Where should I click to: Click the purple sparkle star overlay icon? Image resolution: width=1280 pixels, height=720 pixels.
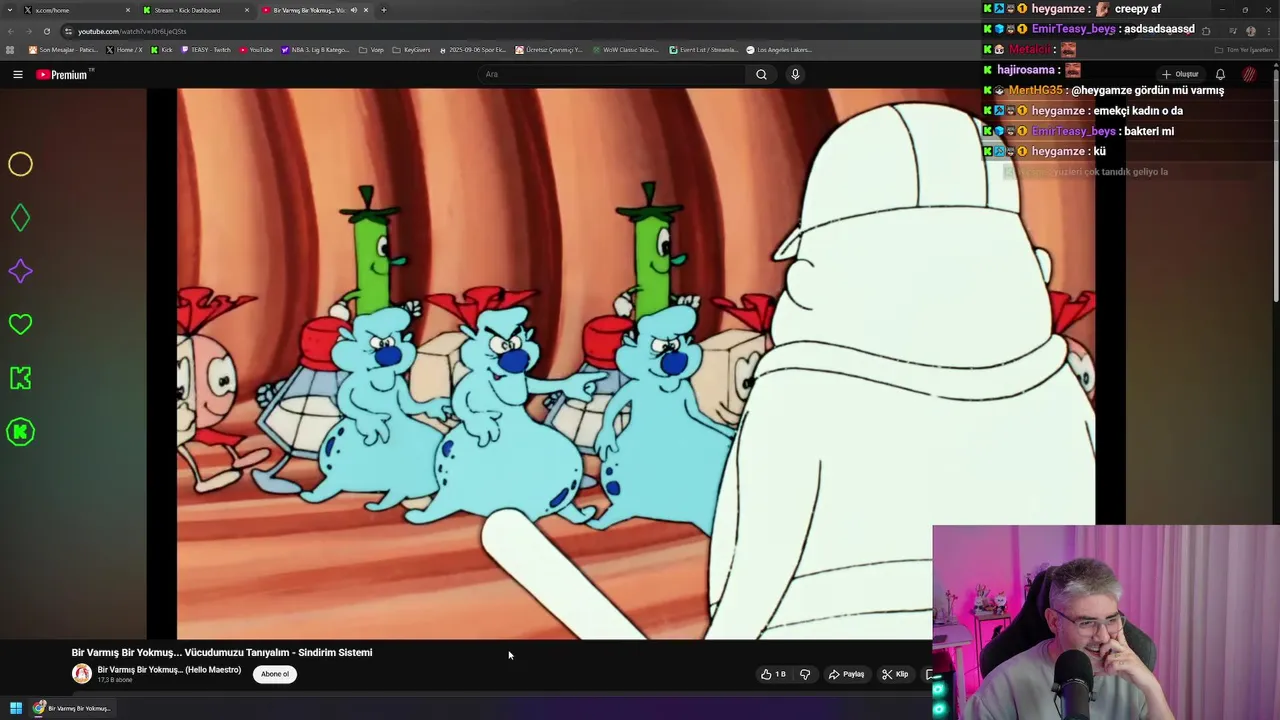(x=20, y=271)
